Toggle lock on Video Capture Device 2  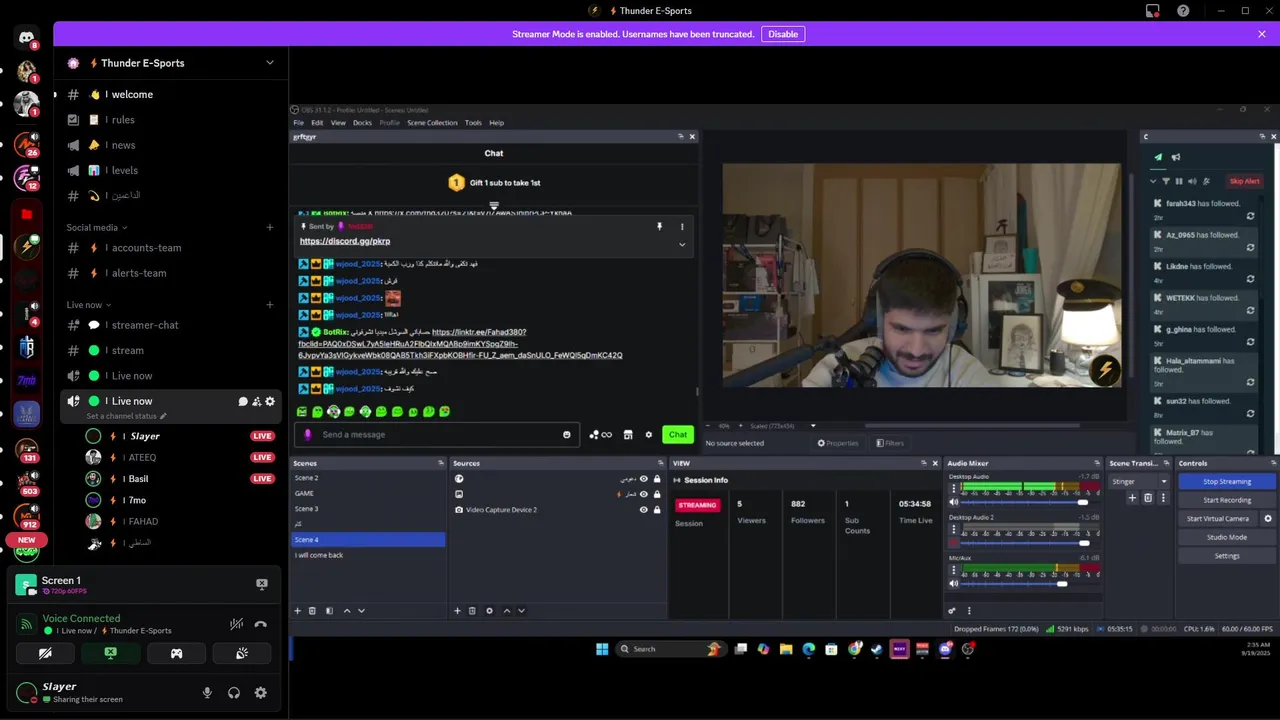(x=657, y=509)
